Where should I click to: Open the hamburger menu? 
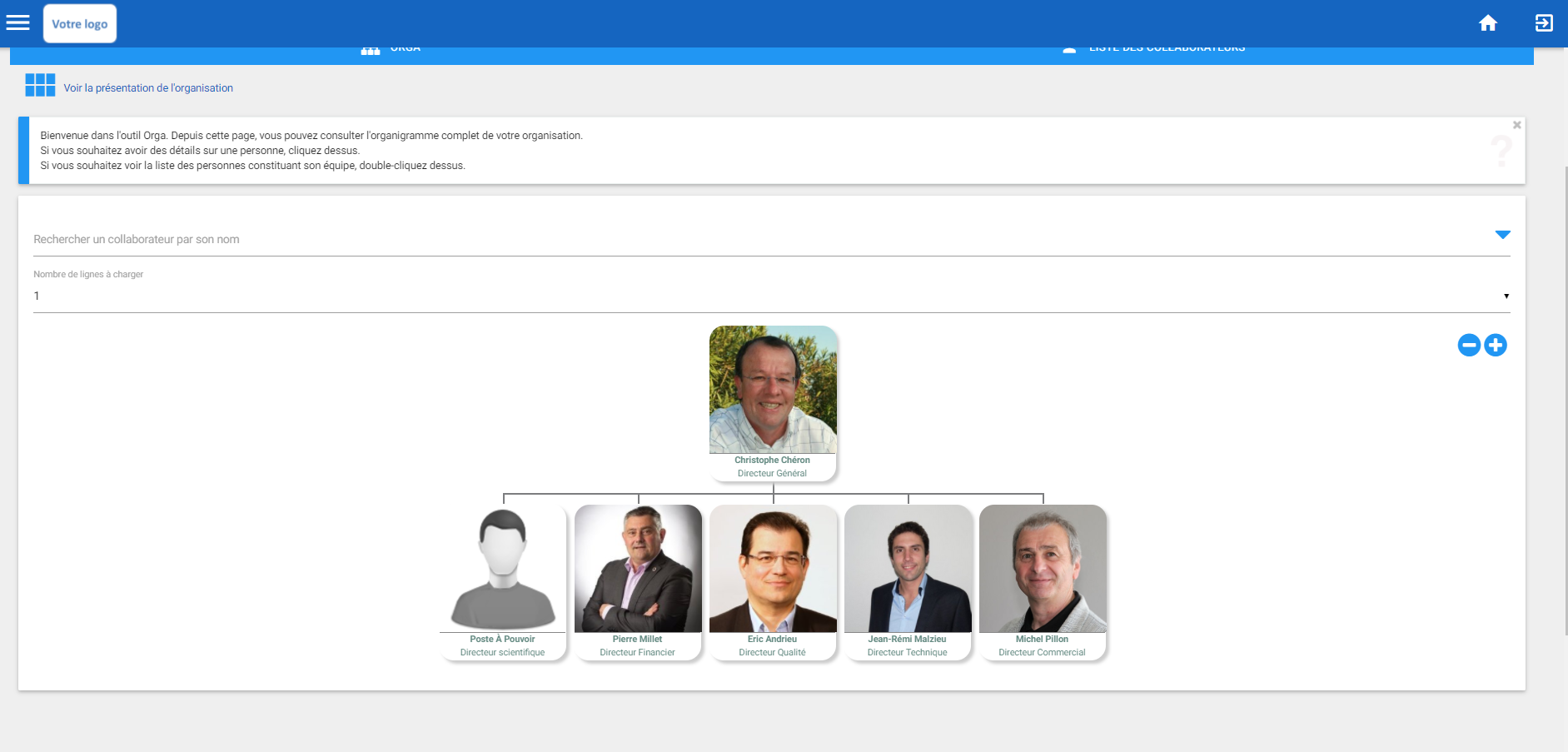tap(17, 22)
